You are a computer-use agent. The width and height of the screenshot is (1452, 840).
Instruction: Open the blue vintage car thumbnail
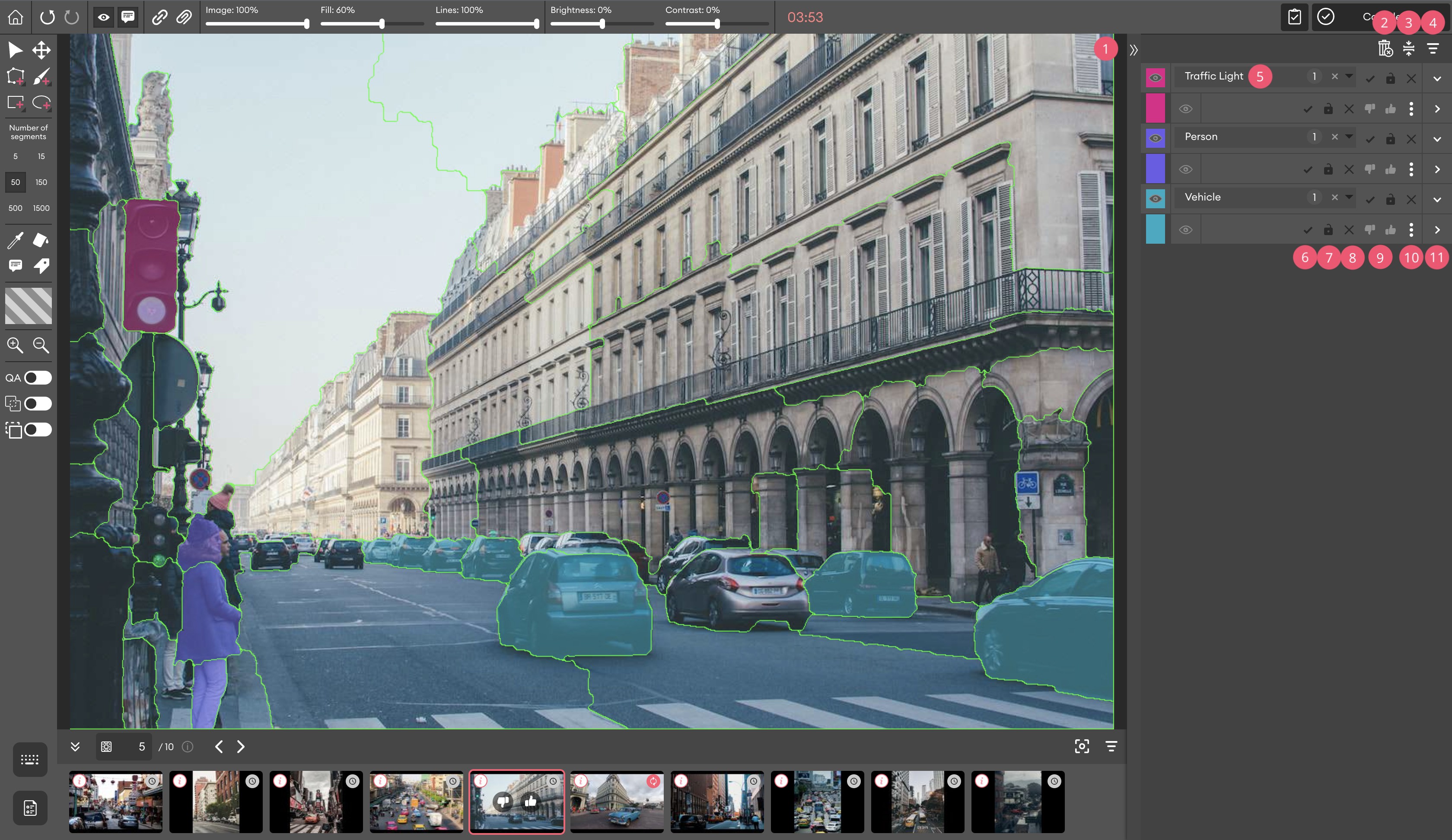click(617, 802)
